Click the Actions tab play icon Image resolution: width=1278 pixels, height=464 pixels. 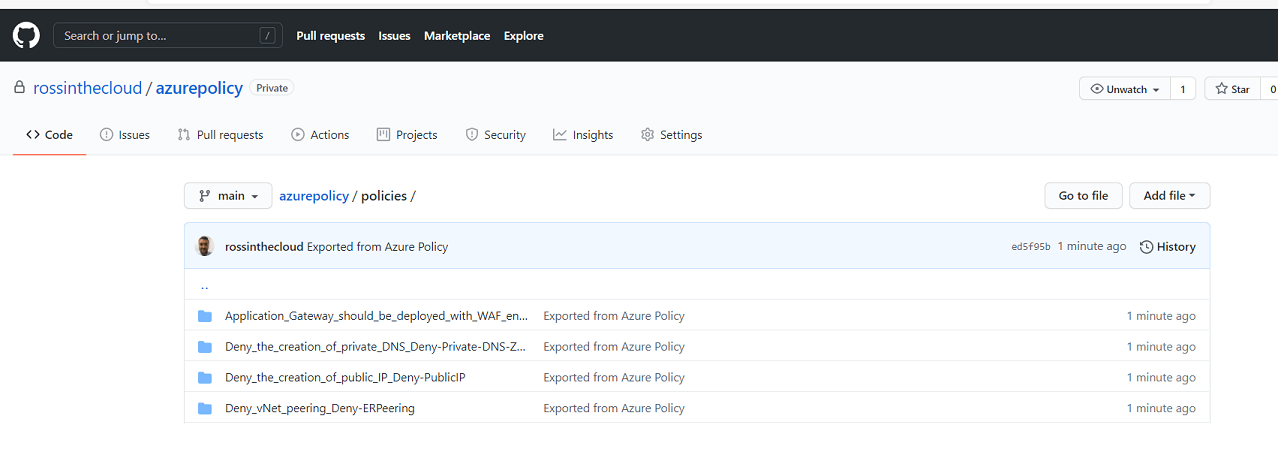[x=298, y=135]
